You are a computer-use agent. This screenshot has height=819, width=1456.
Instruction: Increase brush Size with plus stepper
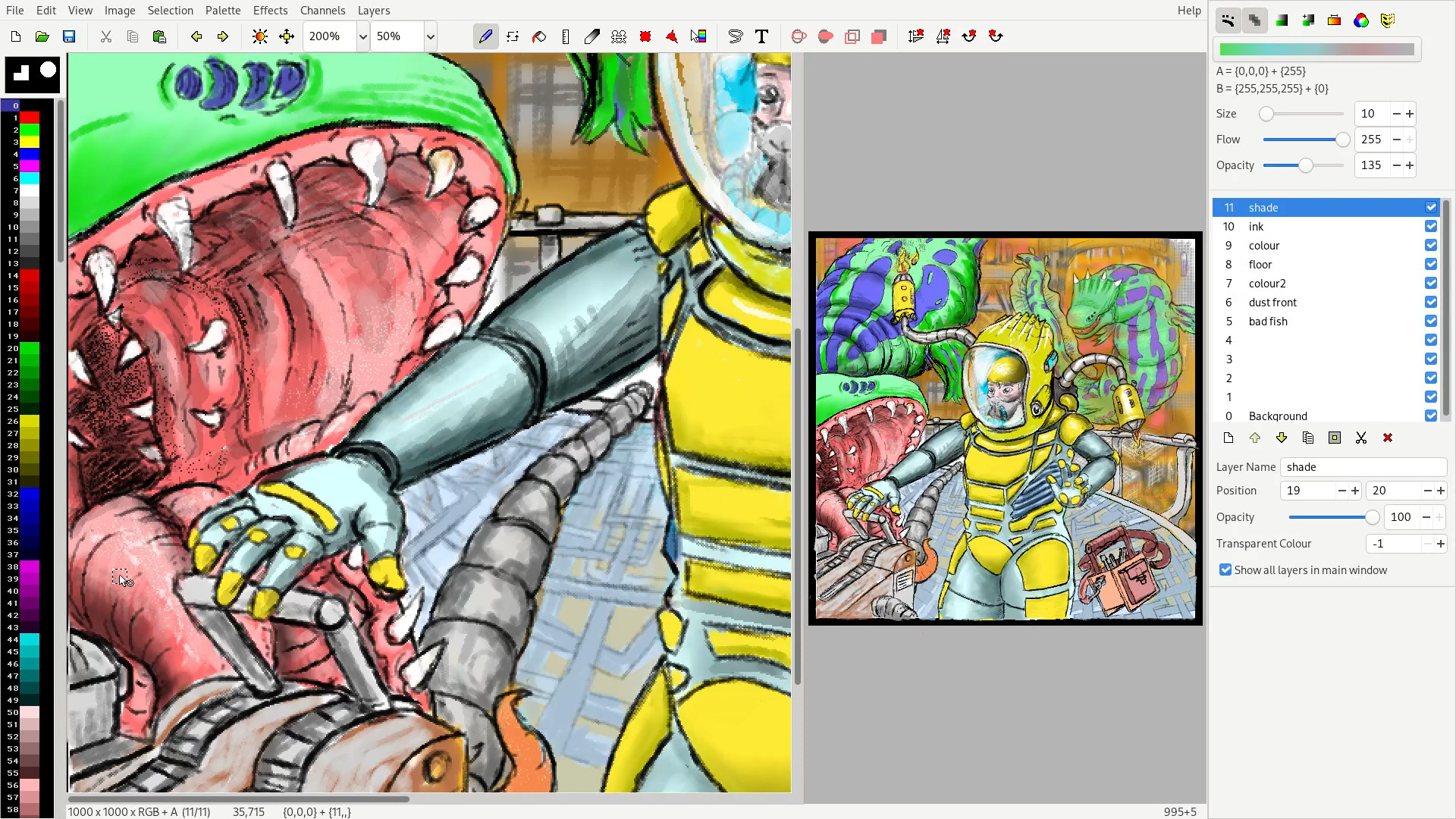[1409, 114]
